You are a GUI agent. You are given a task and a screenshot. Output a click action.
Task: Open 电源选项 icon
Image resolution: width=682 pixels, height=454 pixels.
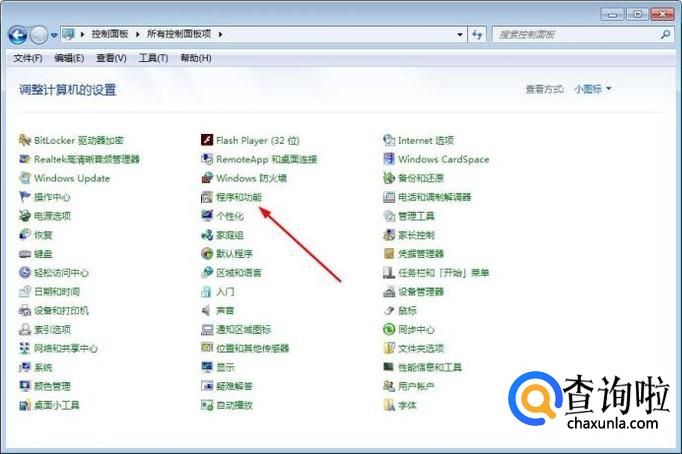[x=24, y=216]
